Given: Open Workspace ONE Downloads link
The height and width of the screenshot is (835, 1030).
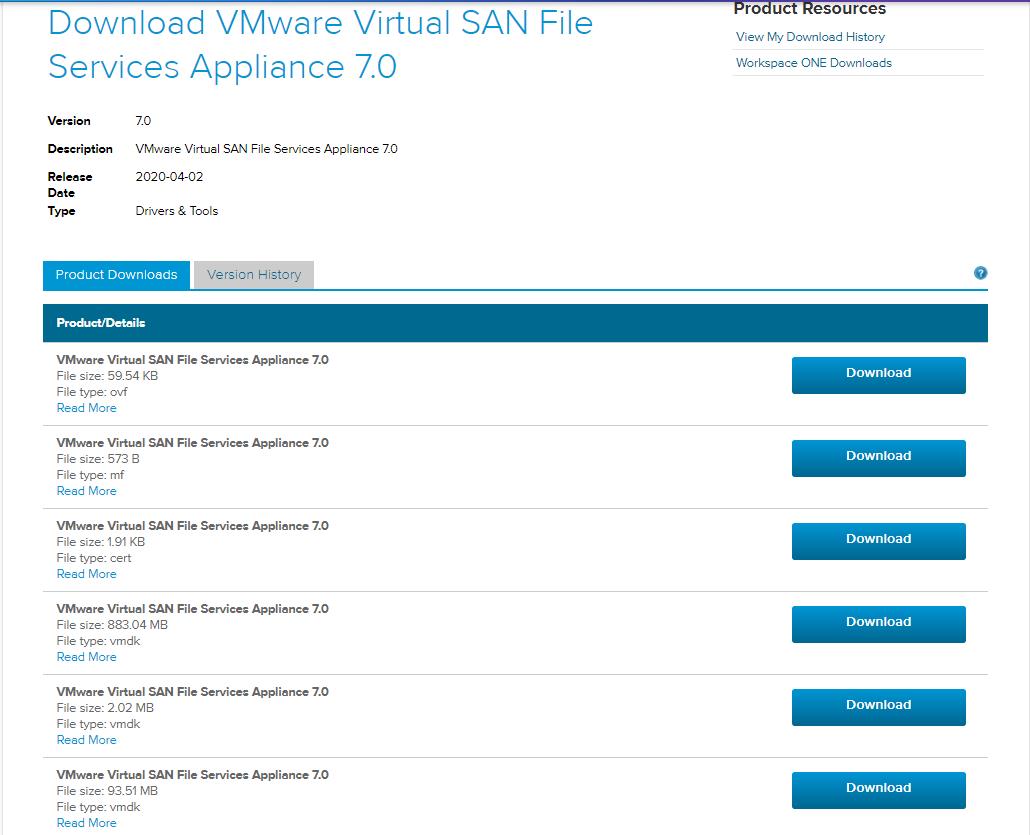Looking at the screenshot, I should coord(813,63).
